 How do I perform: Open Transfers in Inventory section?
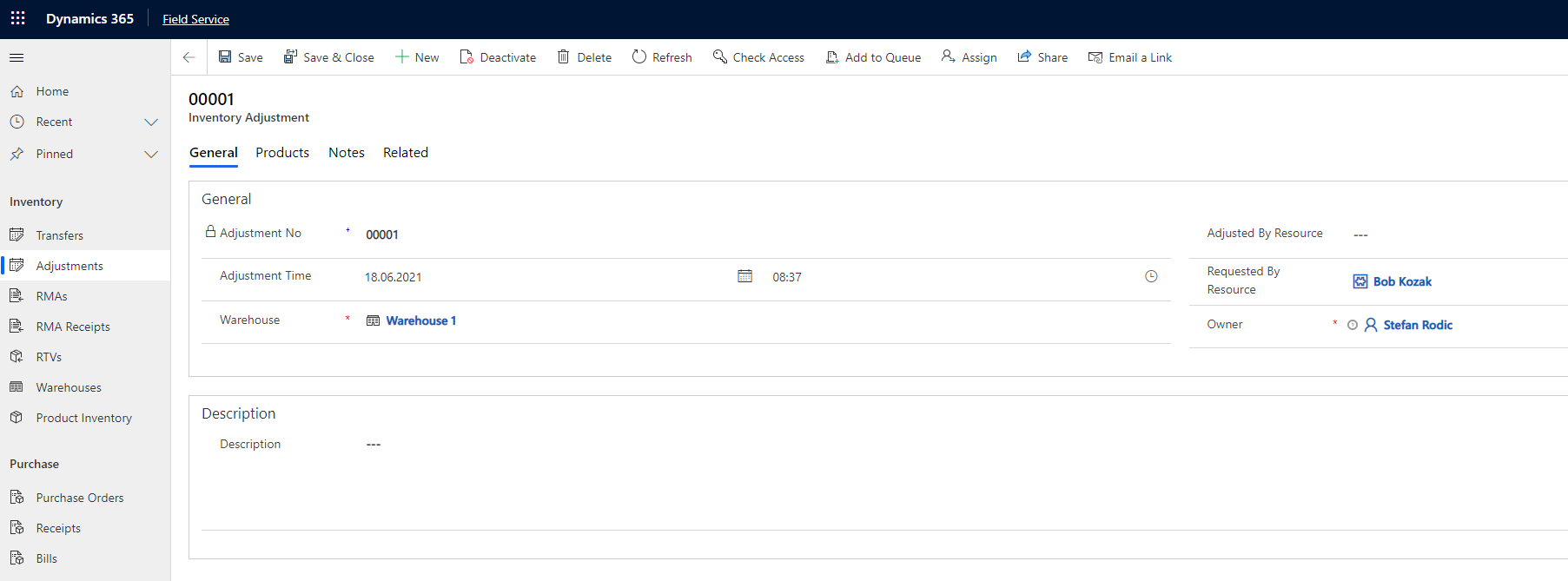pos(85,235)
